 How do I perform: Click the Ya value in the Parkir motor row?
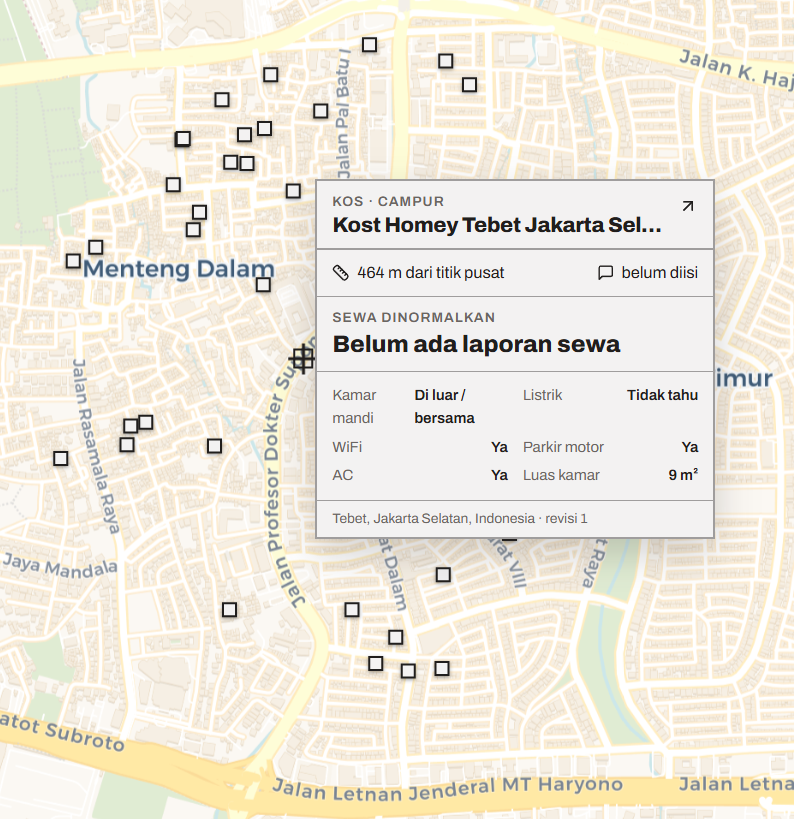(x=690, y=447)
